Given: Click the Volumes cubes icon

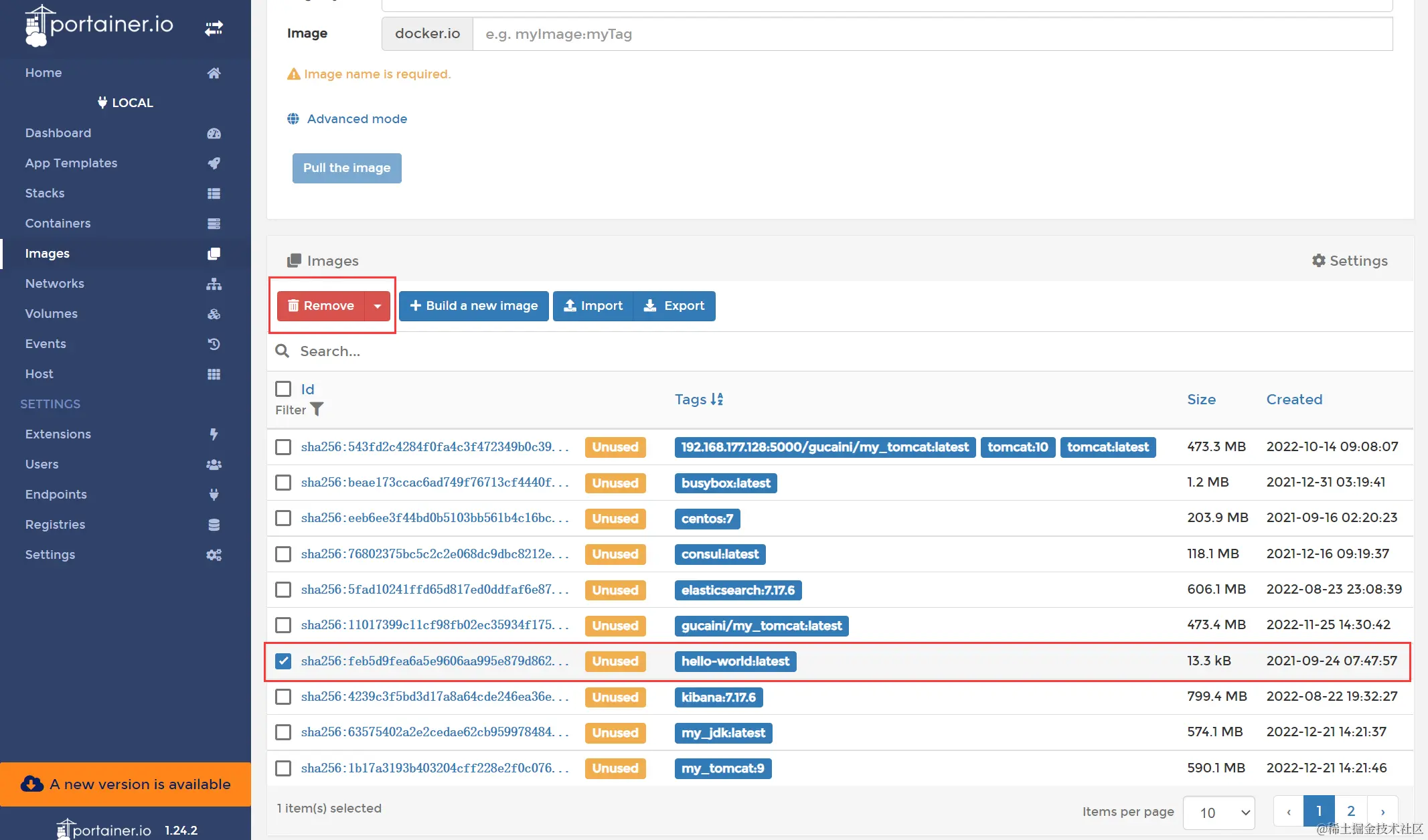Looking at the screenshot, I should (214, 314).
